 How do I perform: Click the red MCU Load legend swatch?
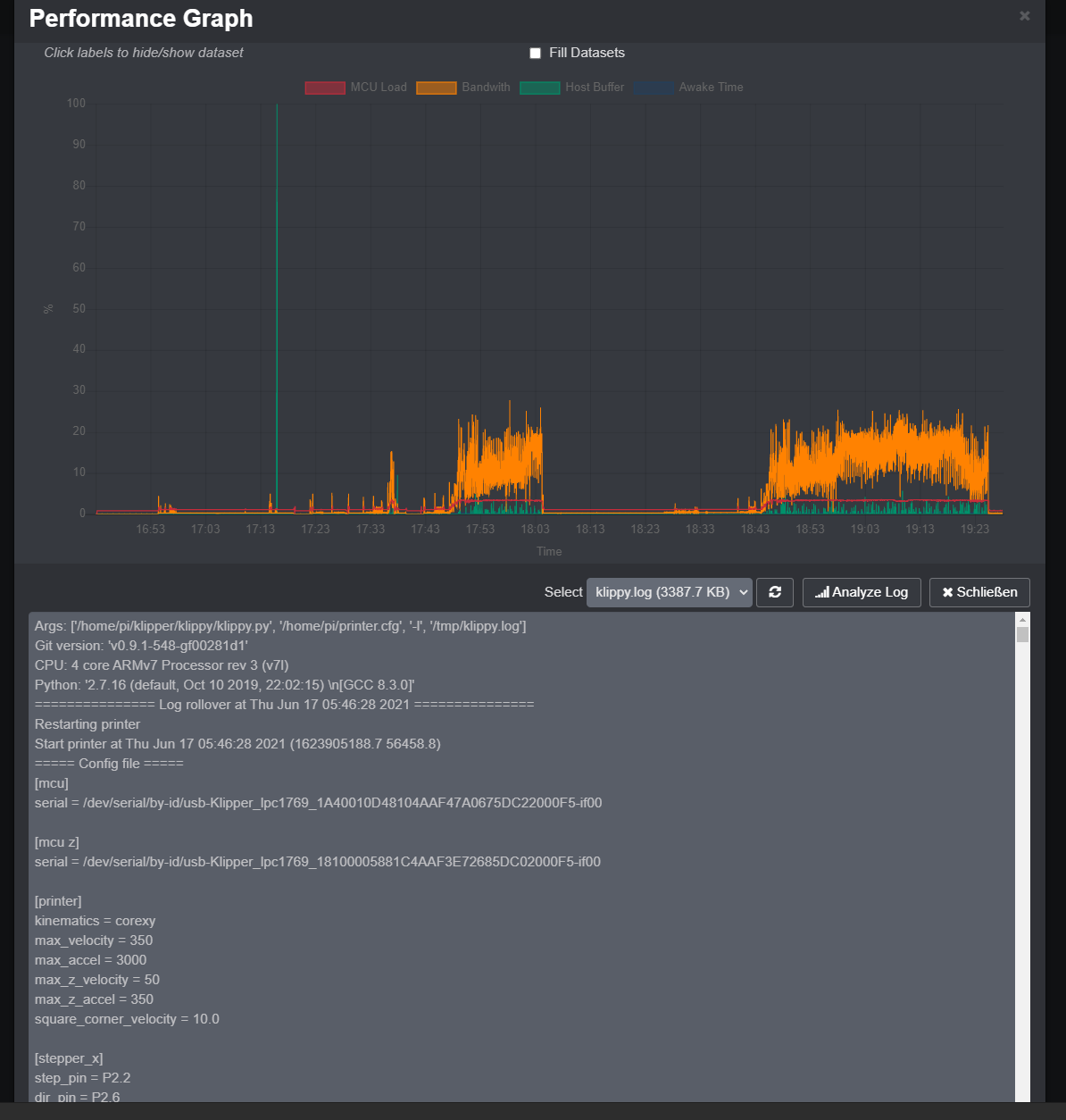pos(324,87)
